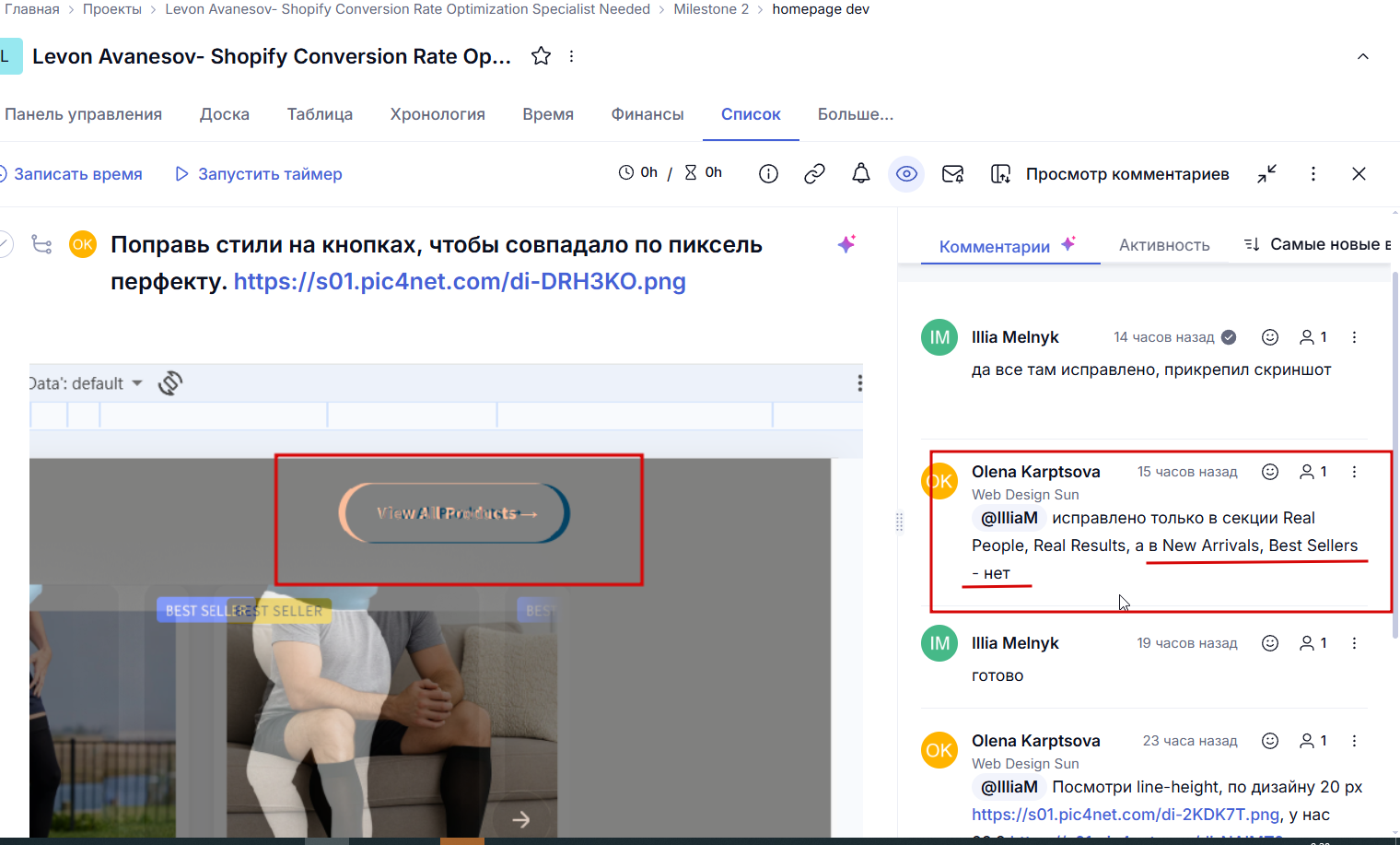This screenshot has width=1400, height=845.
Task: Add reaction to Olena's 23 часа comment
Action: [1270, 741]
